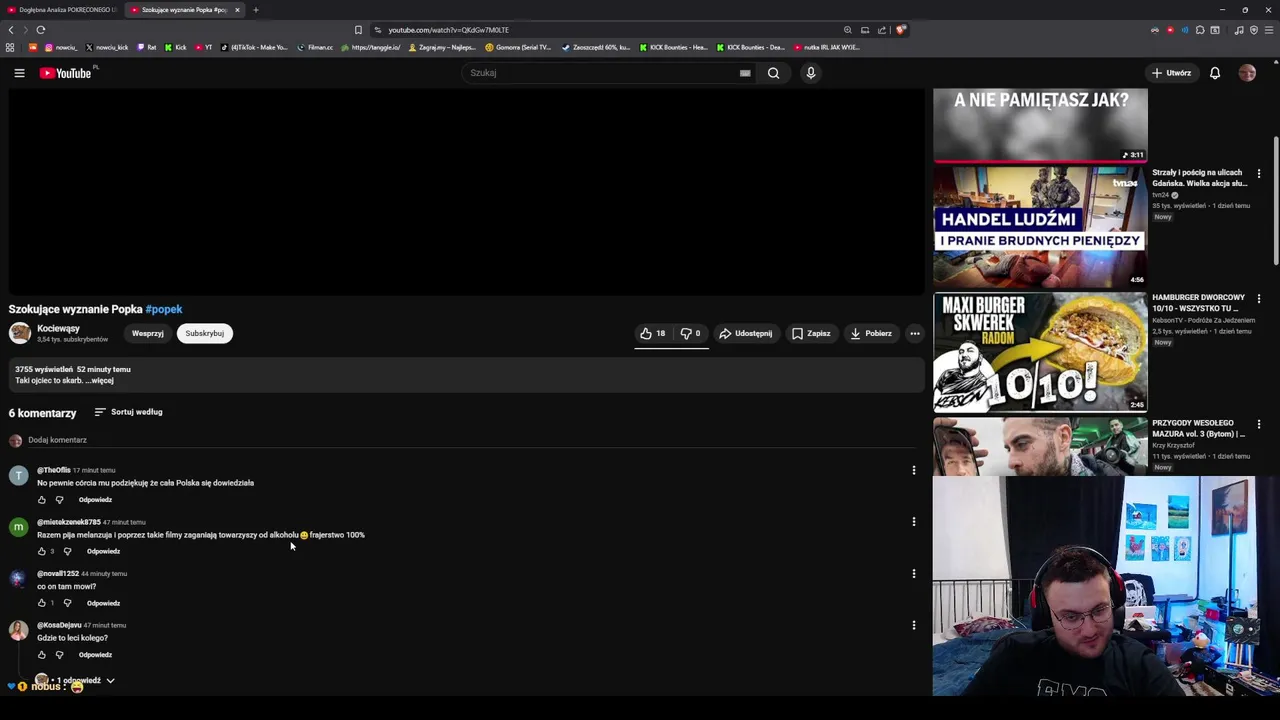Open the on-screen keyboard icon in the search box
The image size is (1280, 720).
click(x=745, y=73)
